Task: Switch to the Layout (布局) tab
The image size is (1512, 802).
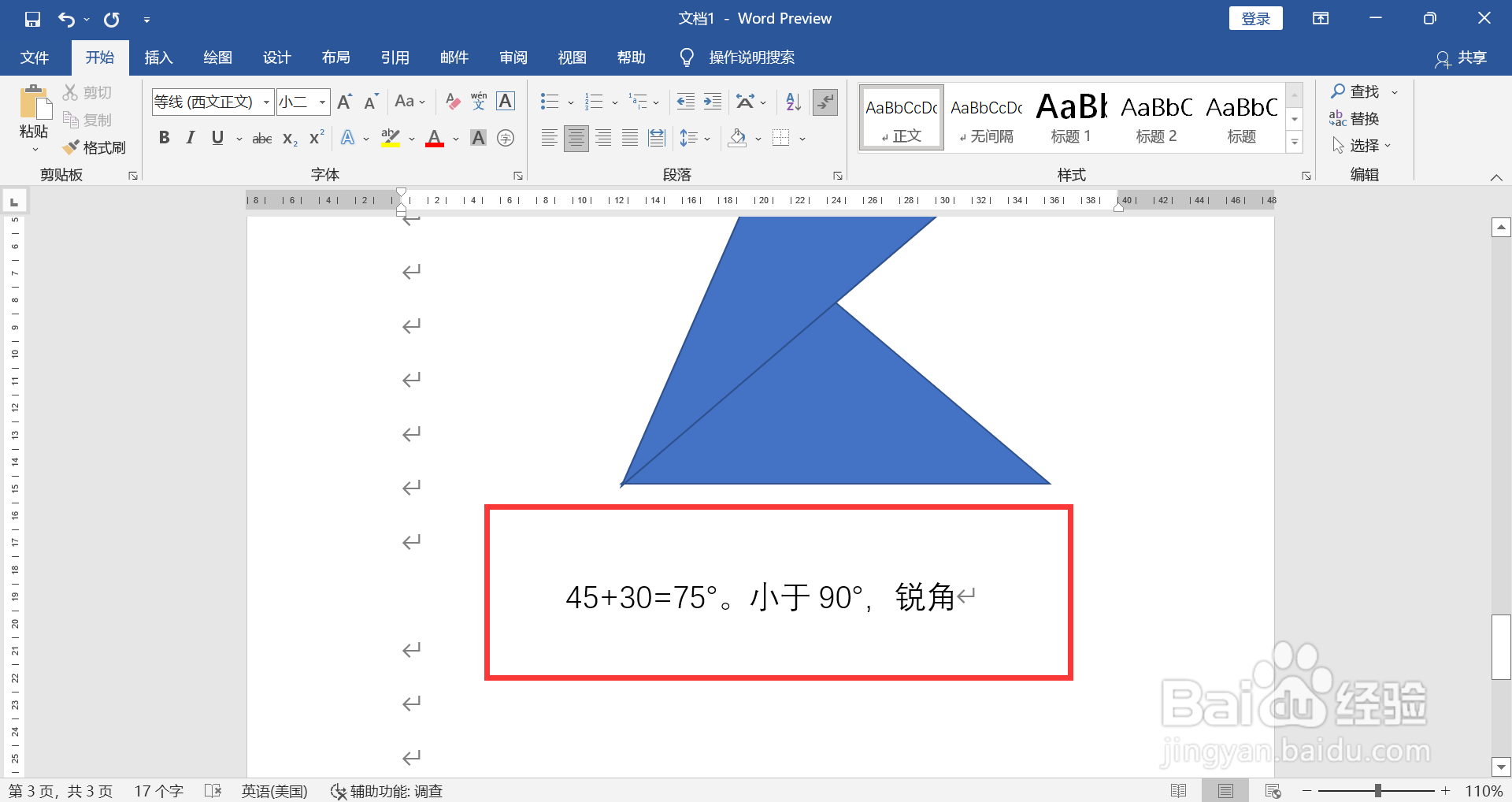Action: (x=335, y=58)
